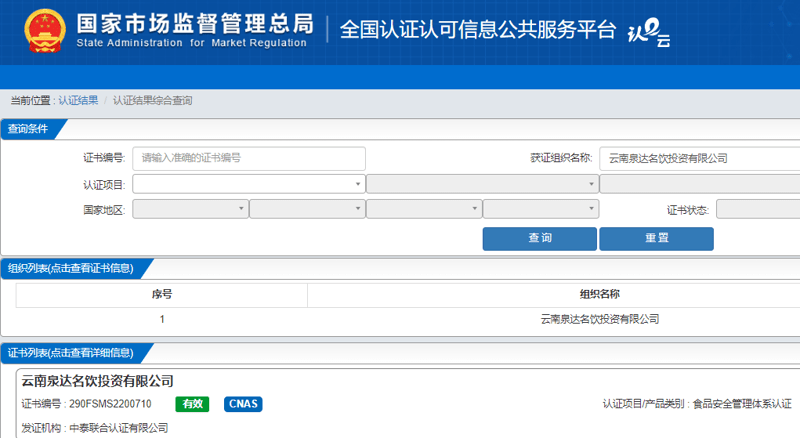Click certificate number 290FSMS2200710

coord(110,404)
